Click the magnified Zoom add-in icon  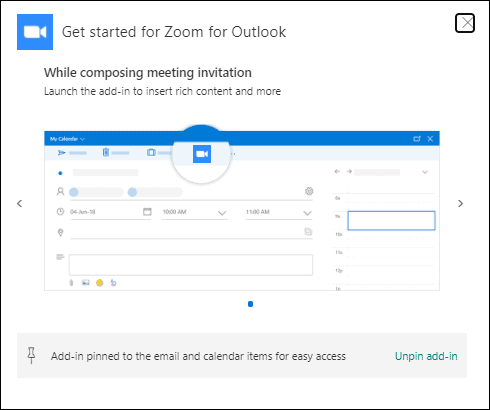click(202, 154)
